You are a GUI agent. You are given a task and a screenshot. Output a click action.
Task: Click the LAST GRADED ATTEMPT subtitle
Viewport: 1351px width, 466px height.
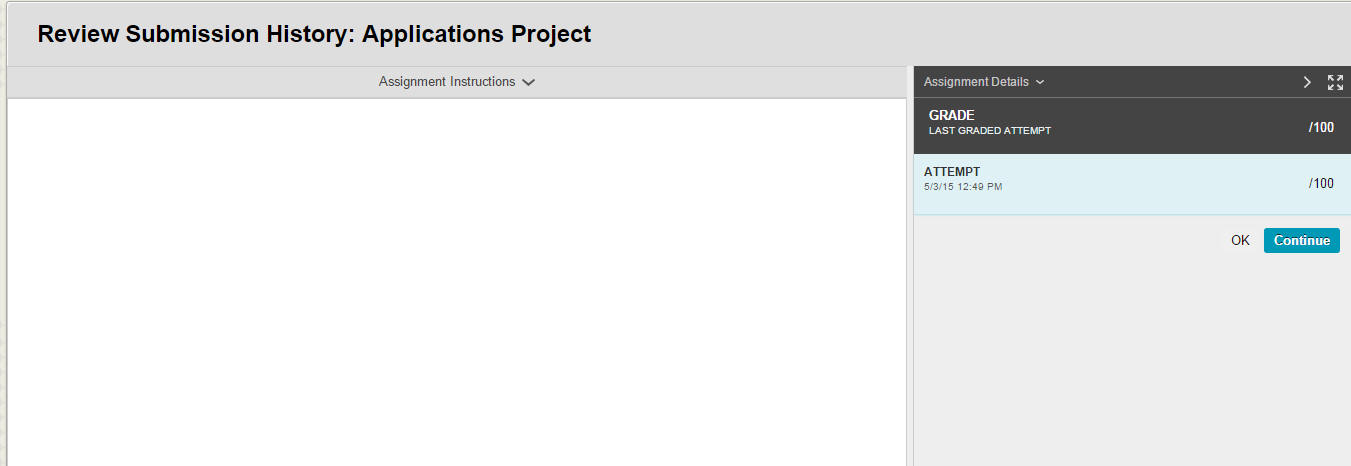tap(989, 131)
